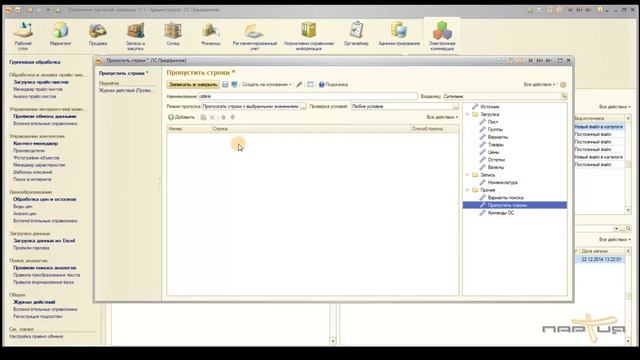The height and width of the screenshot is (360, 640).
Task: Open the Подсказка help
Action: [x=333, y=84]
